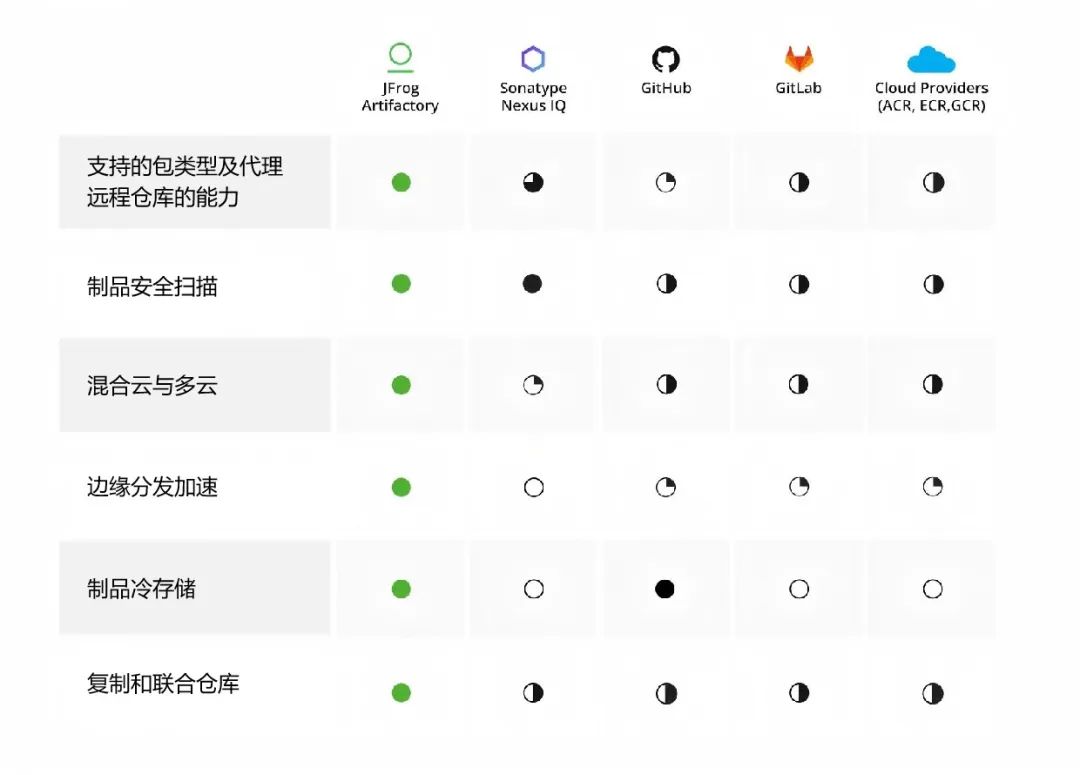The image size is (1080, 775).
Task: Select the 复制和联合仓库 row label
Action: pos(163,684)
